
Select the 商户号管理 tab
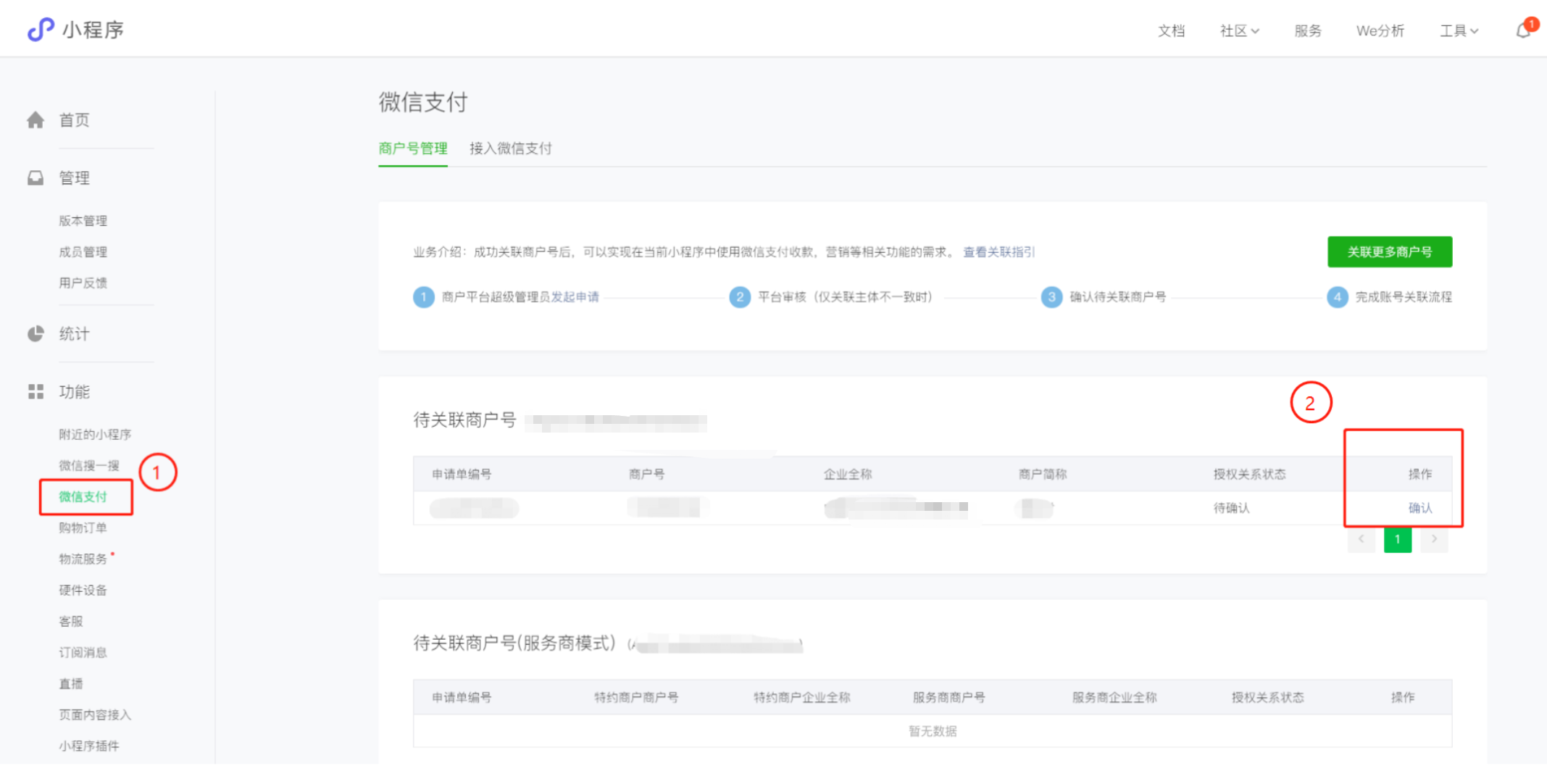(412, 148)
